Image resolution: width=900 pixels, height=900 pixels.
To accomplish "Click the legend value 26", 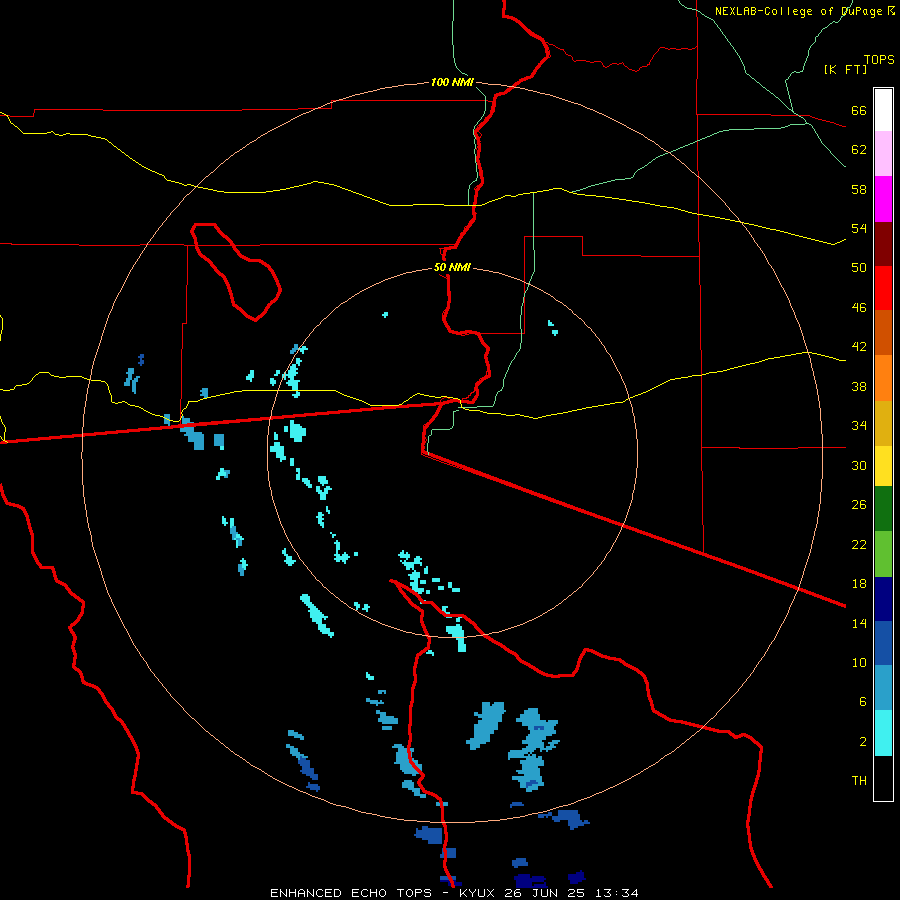I will click(859, 505).
